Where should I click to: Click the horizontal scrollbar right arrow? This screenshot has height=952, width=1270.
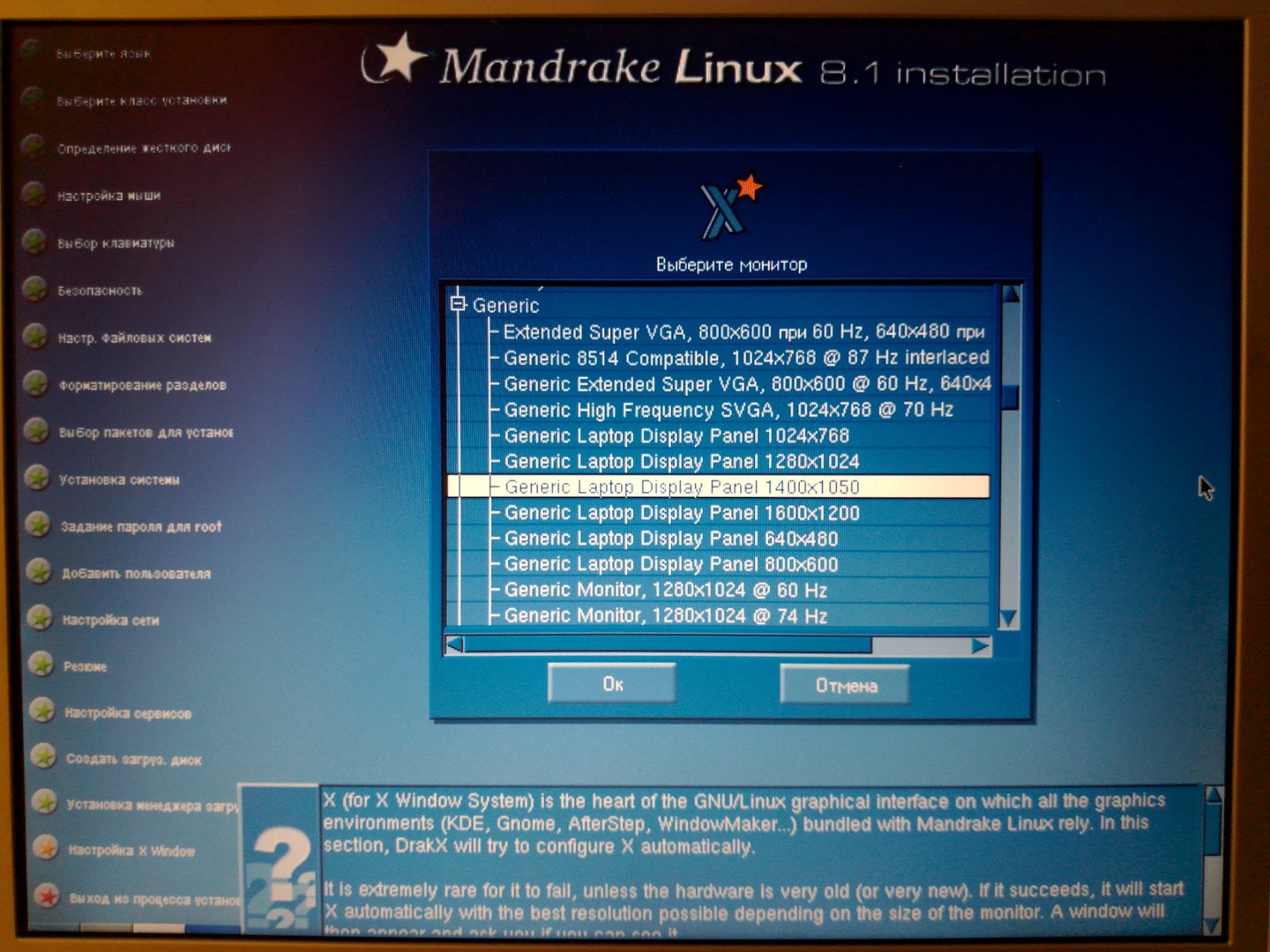(x=981, y=646)
